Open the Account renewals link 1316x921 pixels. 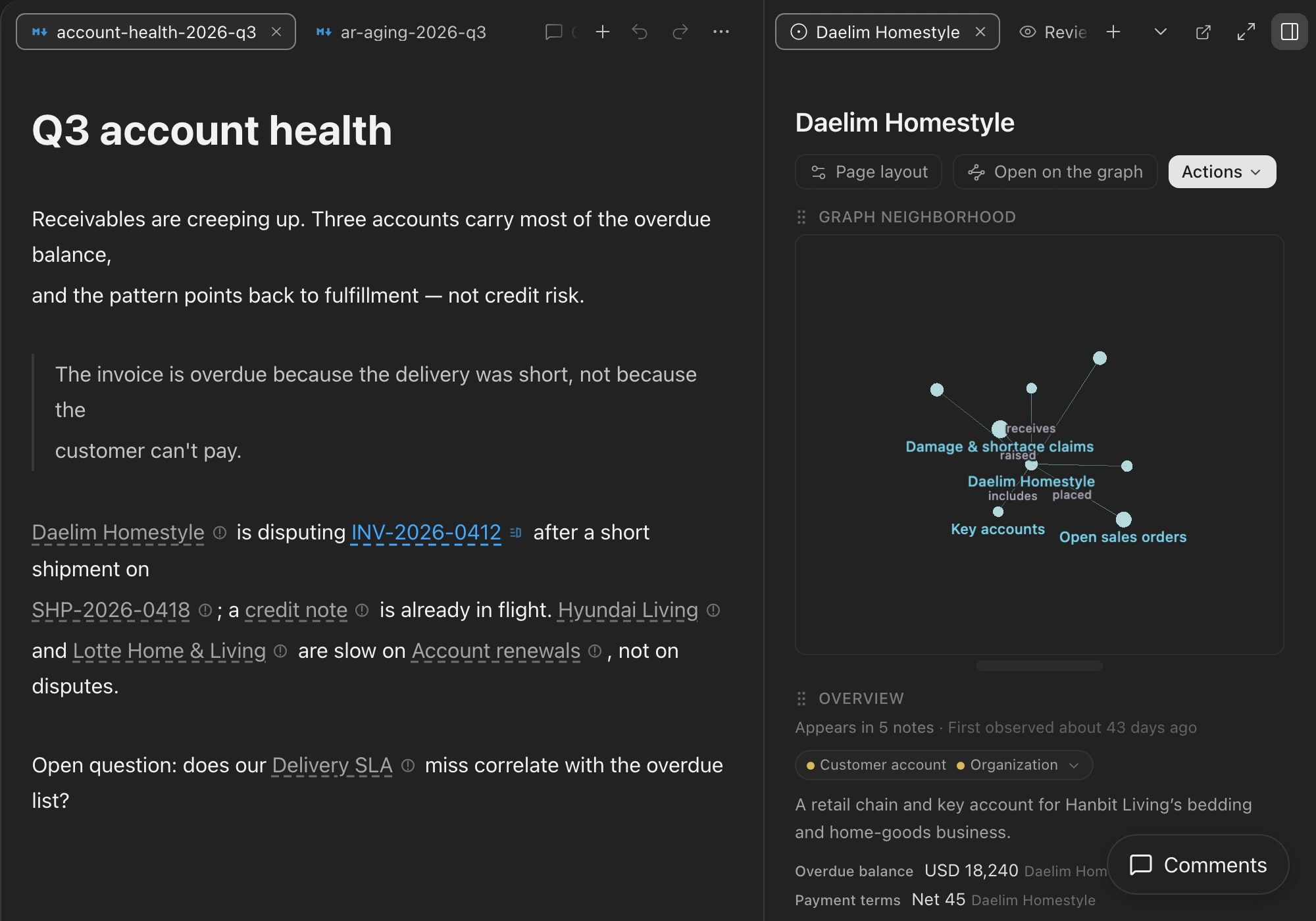(x=496, y=651)
